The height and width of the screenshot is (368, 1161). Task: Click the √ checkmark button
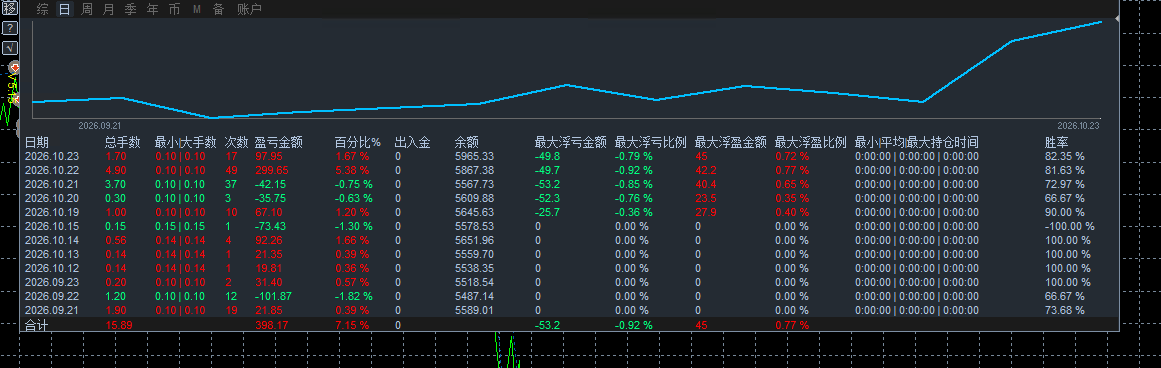coord(10,48)
